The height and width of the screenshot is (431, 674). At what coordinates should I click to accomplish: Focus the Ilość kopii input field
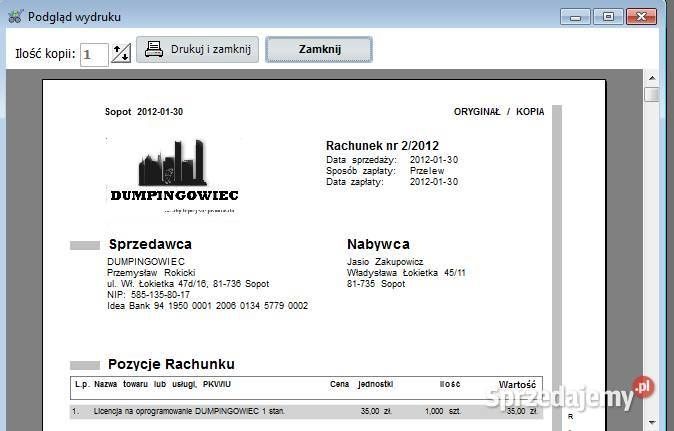94,55
